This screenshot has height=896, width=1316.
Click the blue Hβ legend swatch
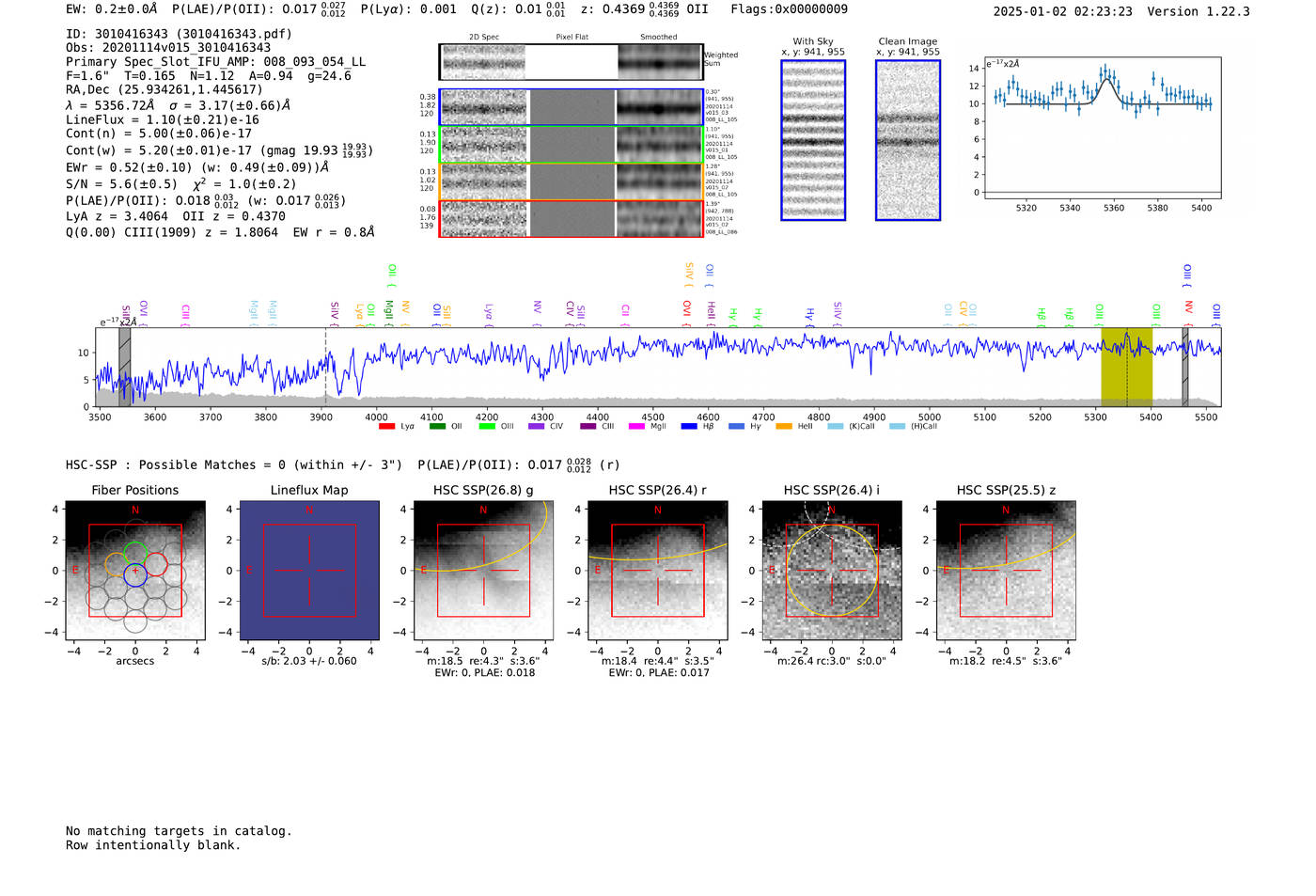tap(689, 426)
